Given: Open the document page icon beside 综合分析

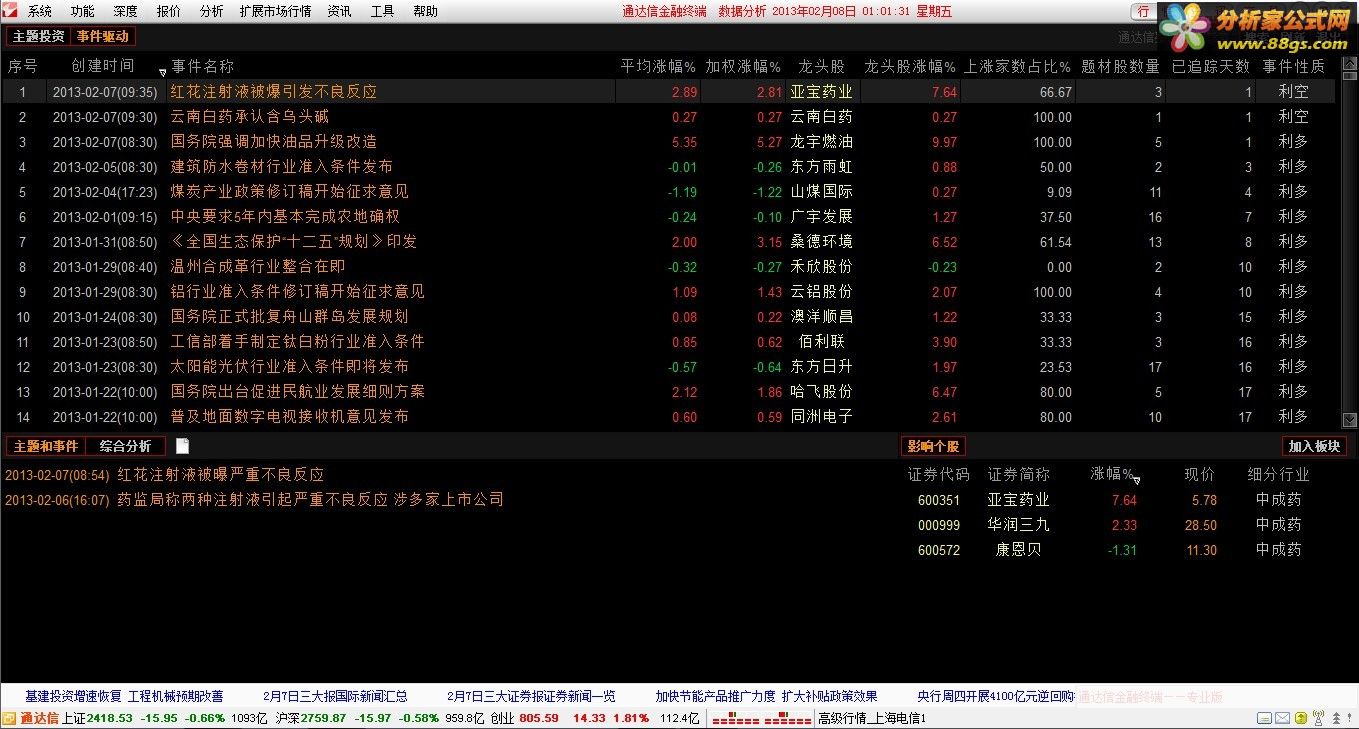Looking at the screenshot, I should [x=182, y=446].
